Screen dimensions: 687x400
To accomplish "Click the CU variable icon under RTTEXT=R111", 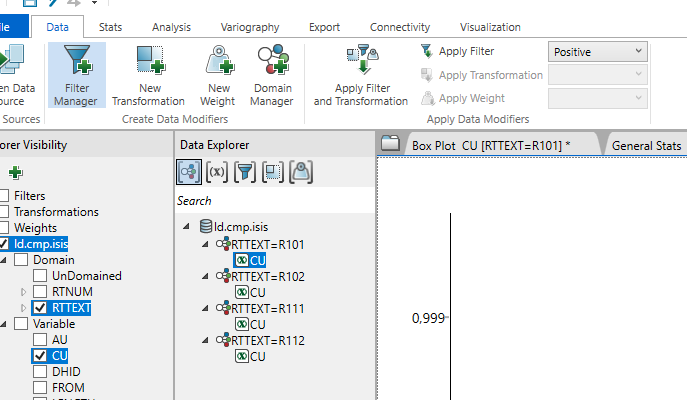I will point(241,324).
